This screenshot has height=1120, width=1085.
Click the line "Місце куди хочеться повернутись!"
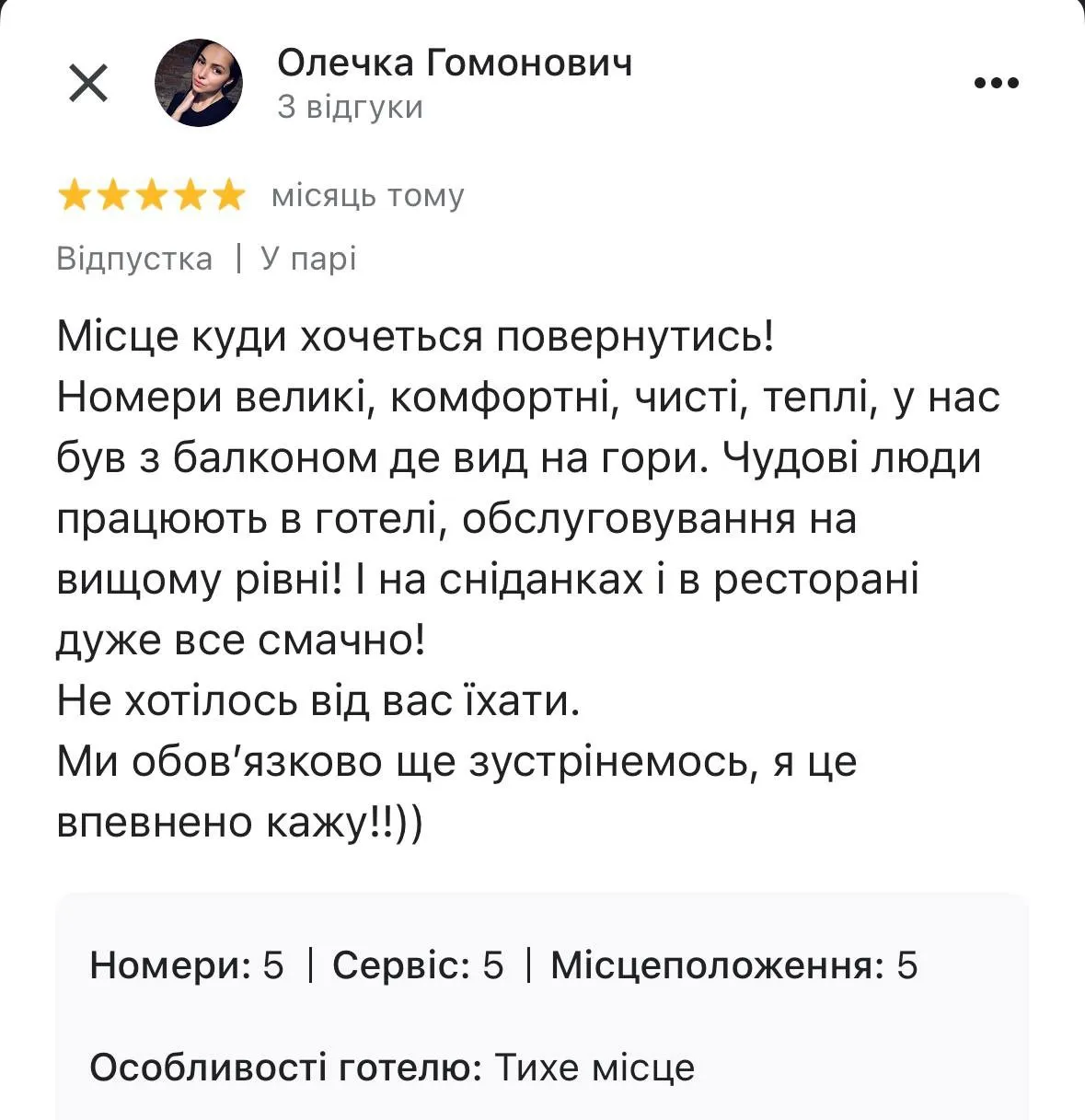tap(416, 337)
